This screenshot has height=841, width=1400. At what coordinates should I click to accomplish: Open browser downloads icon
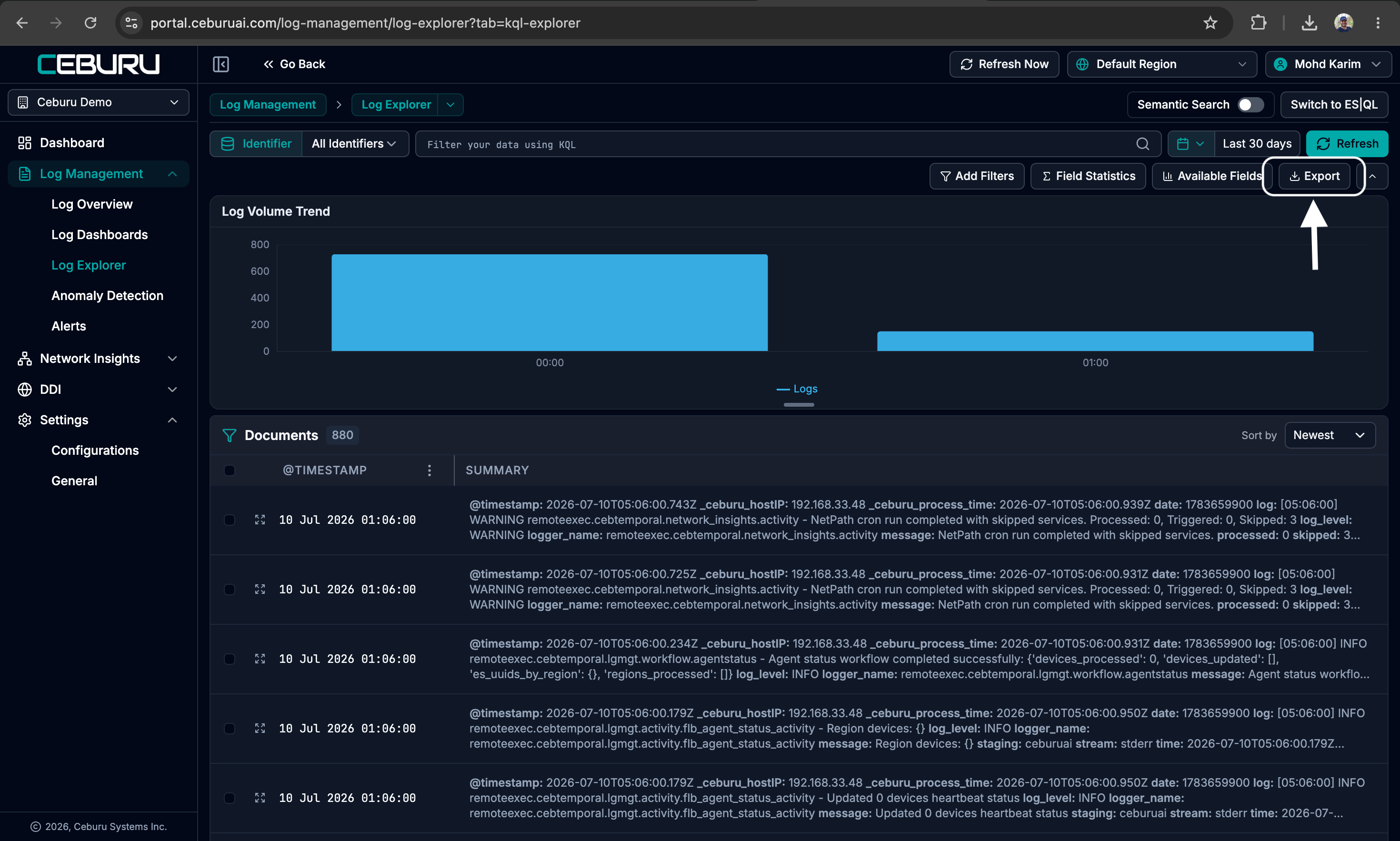click(x=1309, y=23)
